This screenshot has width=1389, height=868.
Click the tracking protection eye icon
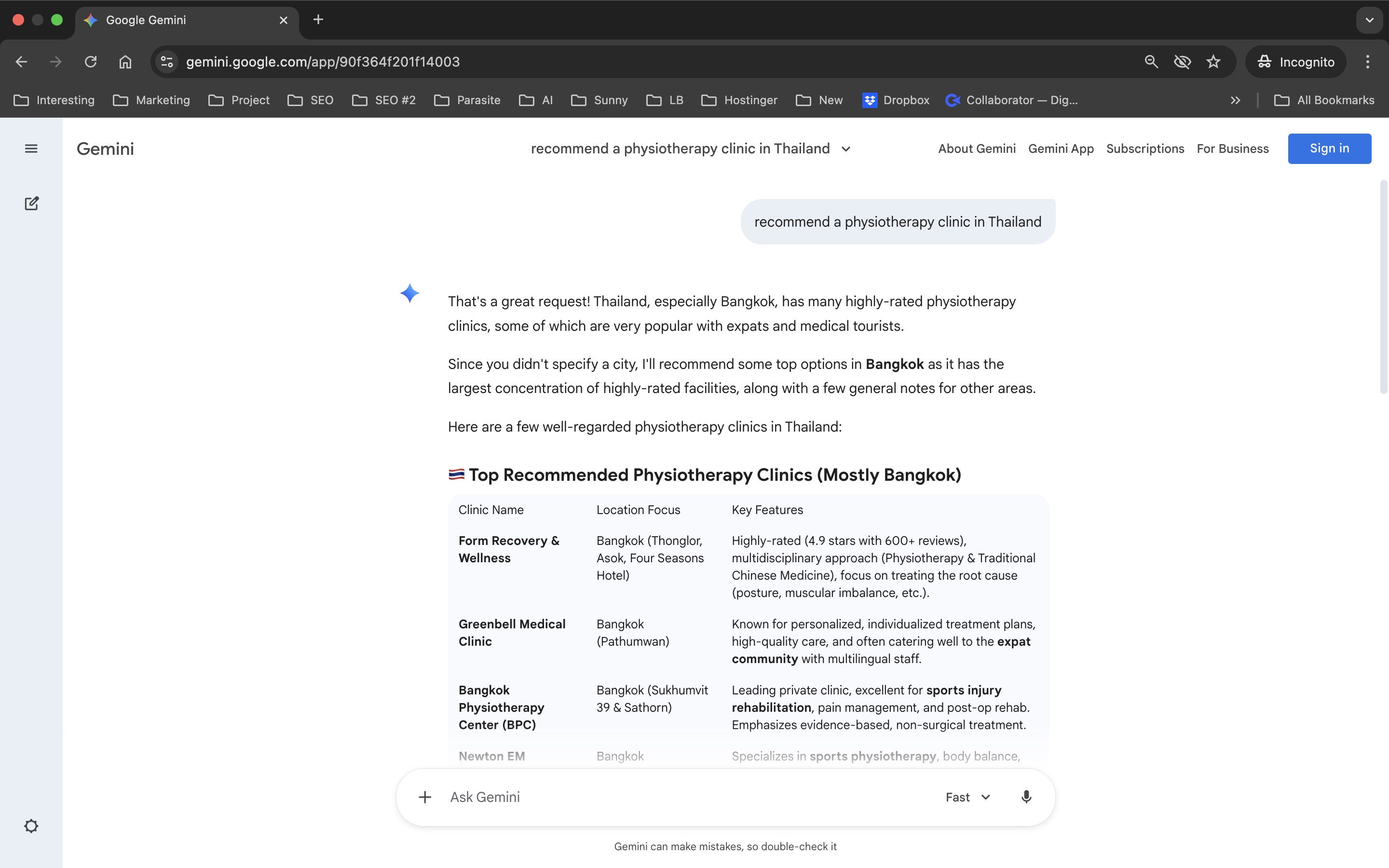point(1183,62)
